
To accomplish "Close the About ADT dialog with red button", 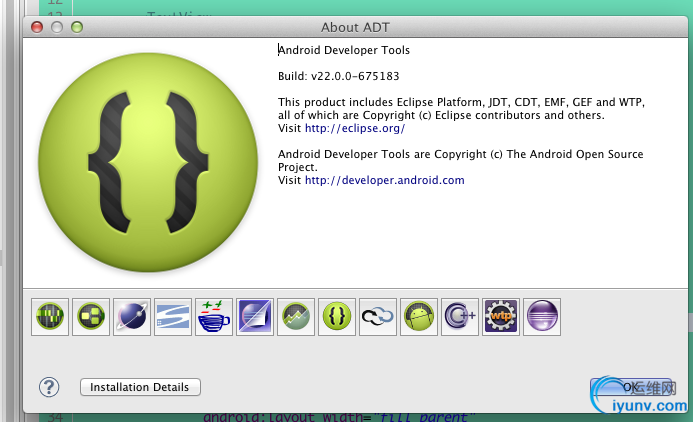I will point(37,27).
